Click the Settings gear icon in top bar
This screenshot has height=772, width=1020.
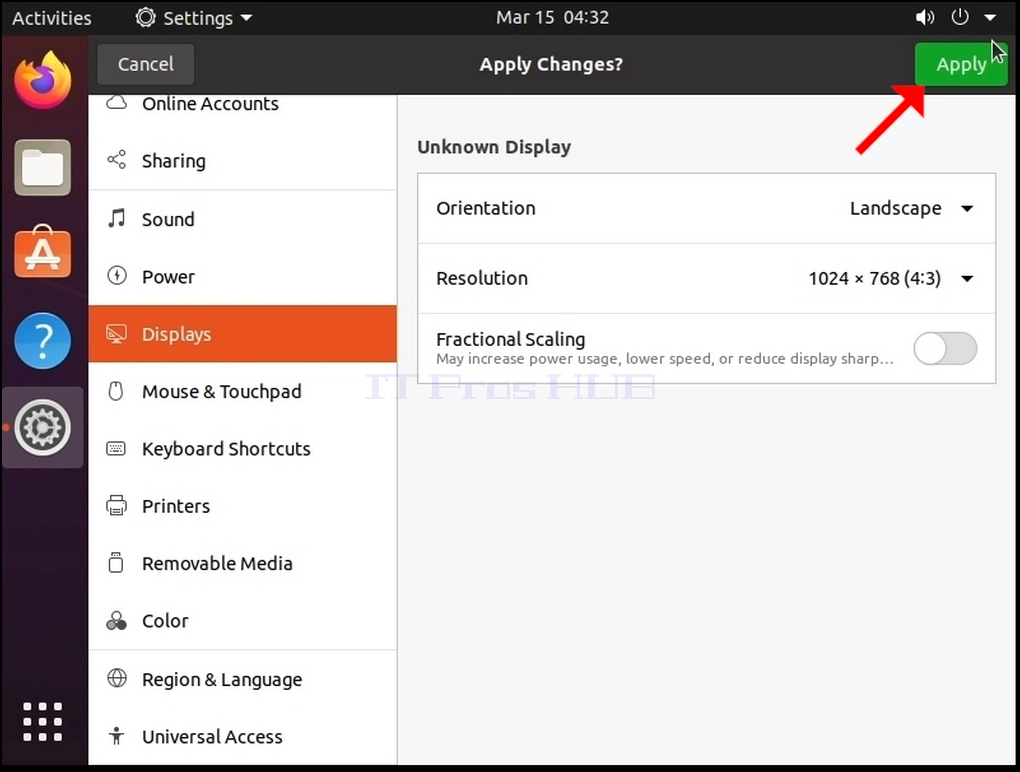(x=145, y=18)
